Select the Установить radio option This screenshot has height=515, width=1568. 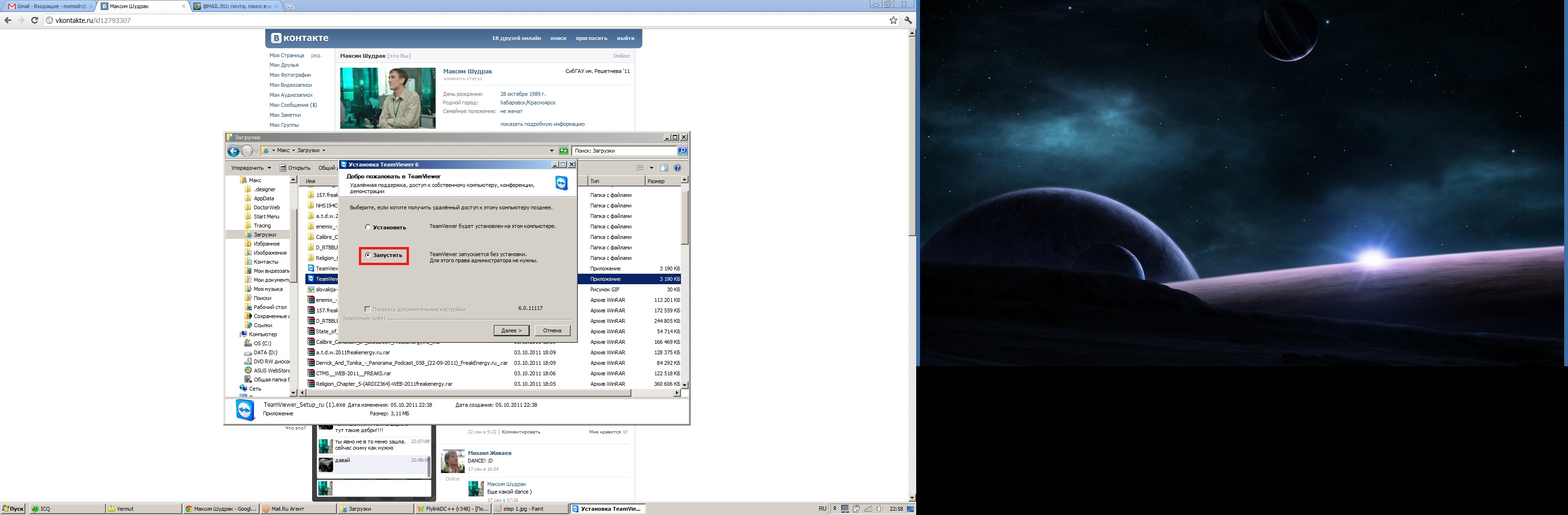(x=367, y=227)
